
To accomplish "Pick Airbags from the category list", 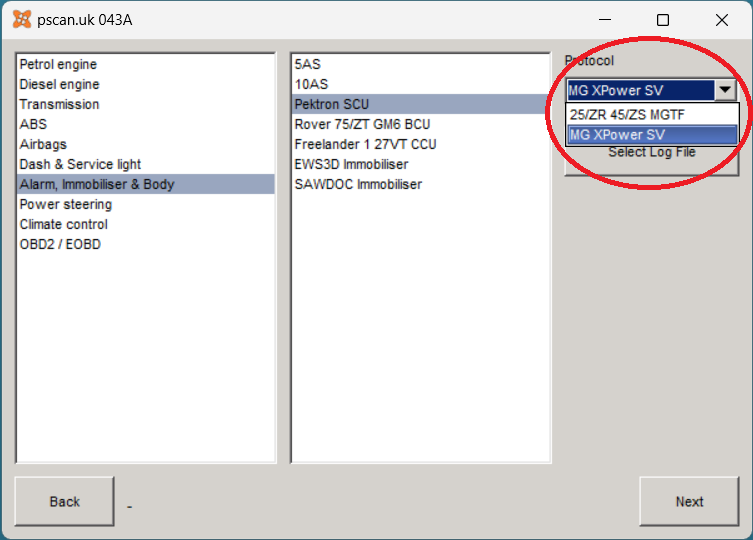I will coord(146,144).
